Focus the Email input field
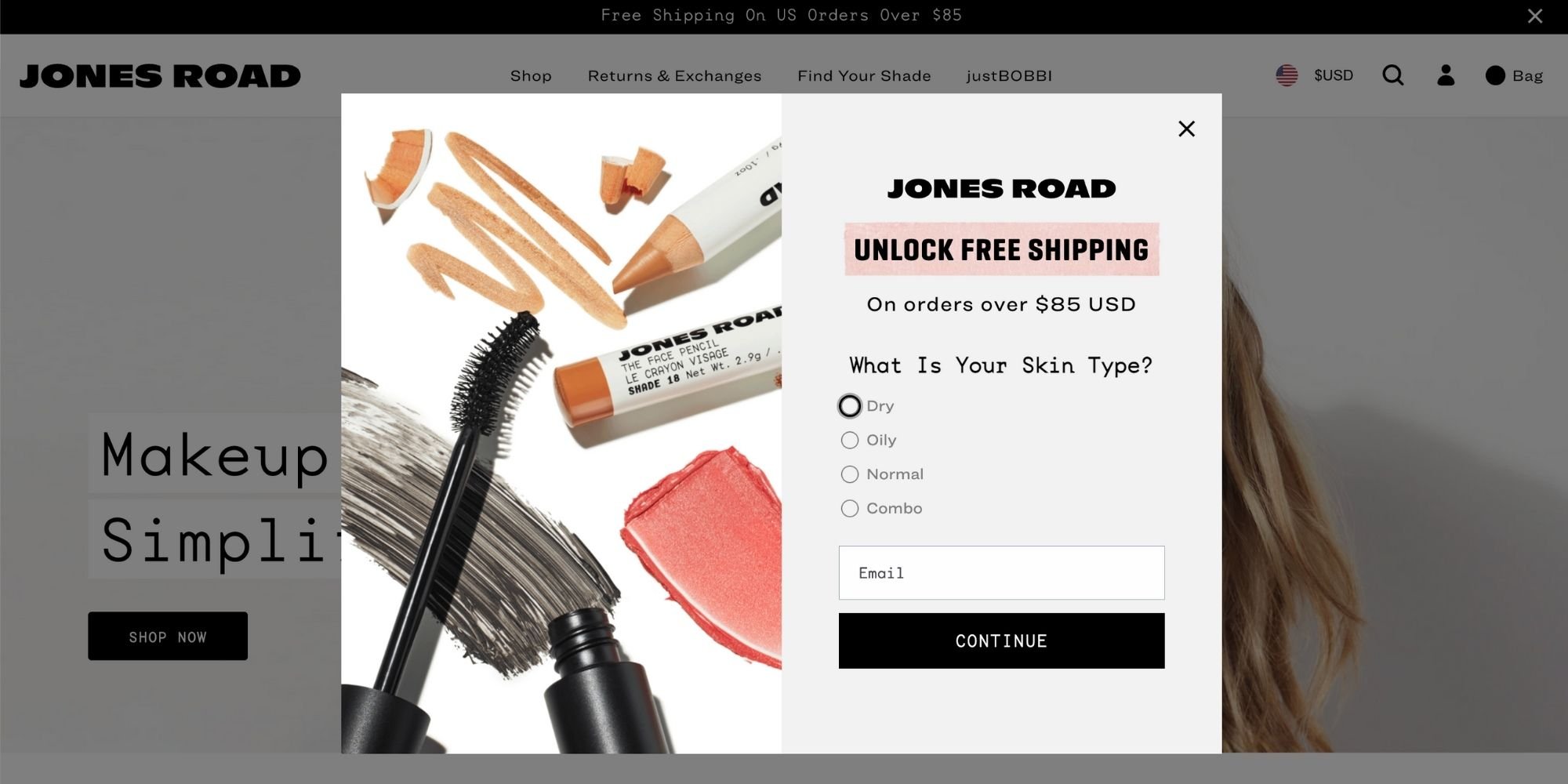The width and height of the screenshot is (1568, 784). pyautogui.click(x=1001, y=573)
